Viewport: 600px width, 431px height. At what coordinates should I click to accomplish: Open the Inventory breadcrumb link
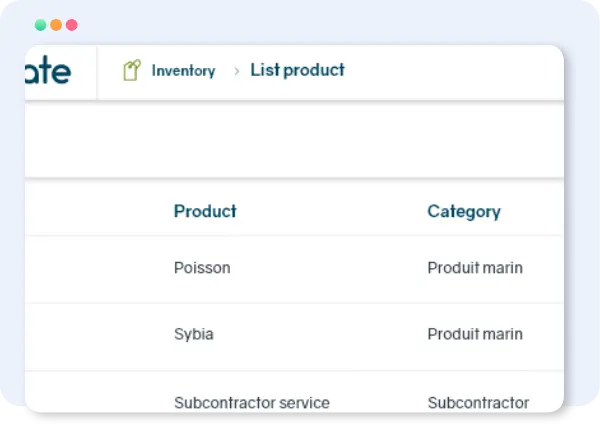point(183,71)
